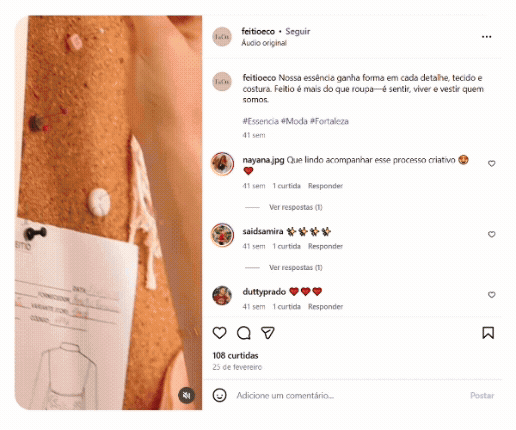This screenshot has width=516, height=430.
Task: Like duttyprado's comment
Action: coord(491,295)
